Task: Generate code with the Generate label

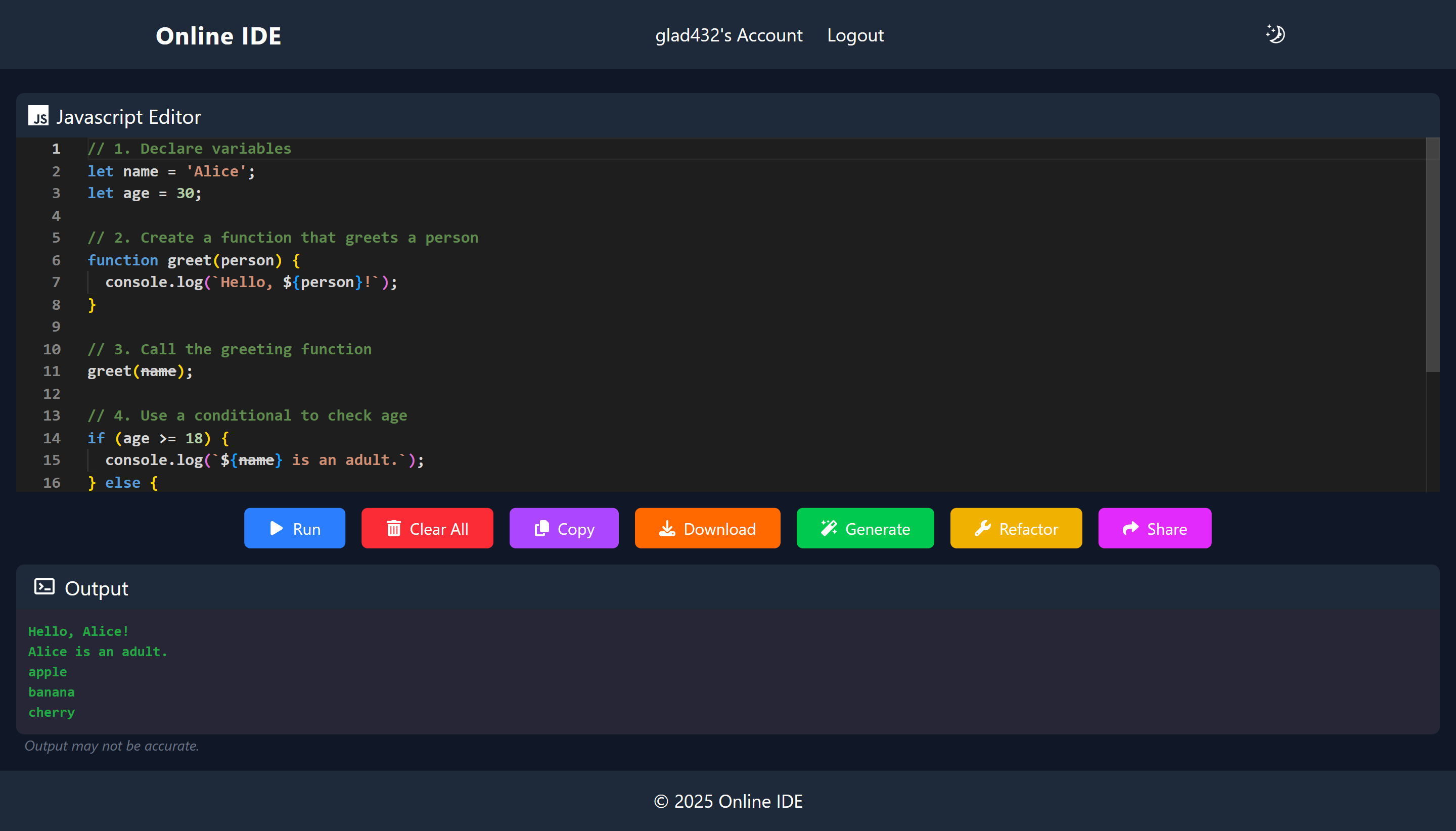Action: tap(878, 529)
